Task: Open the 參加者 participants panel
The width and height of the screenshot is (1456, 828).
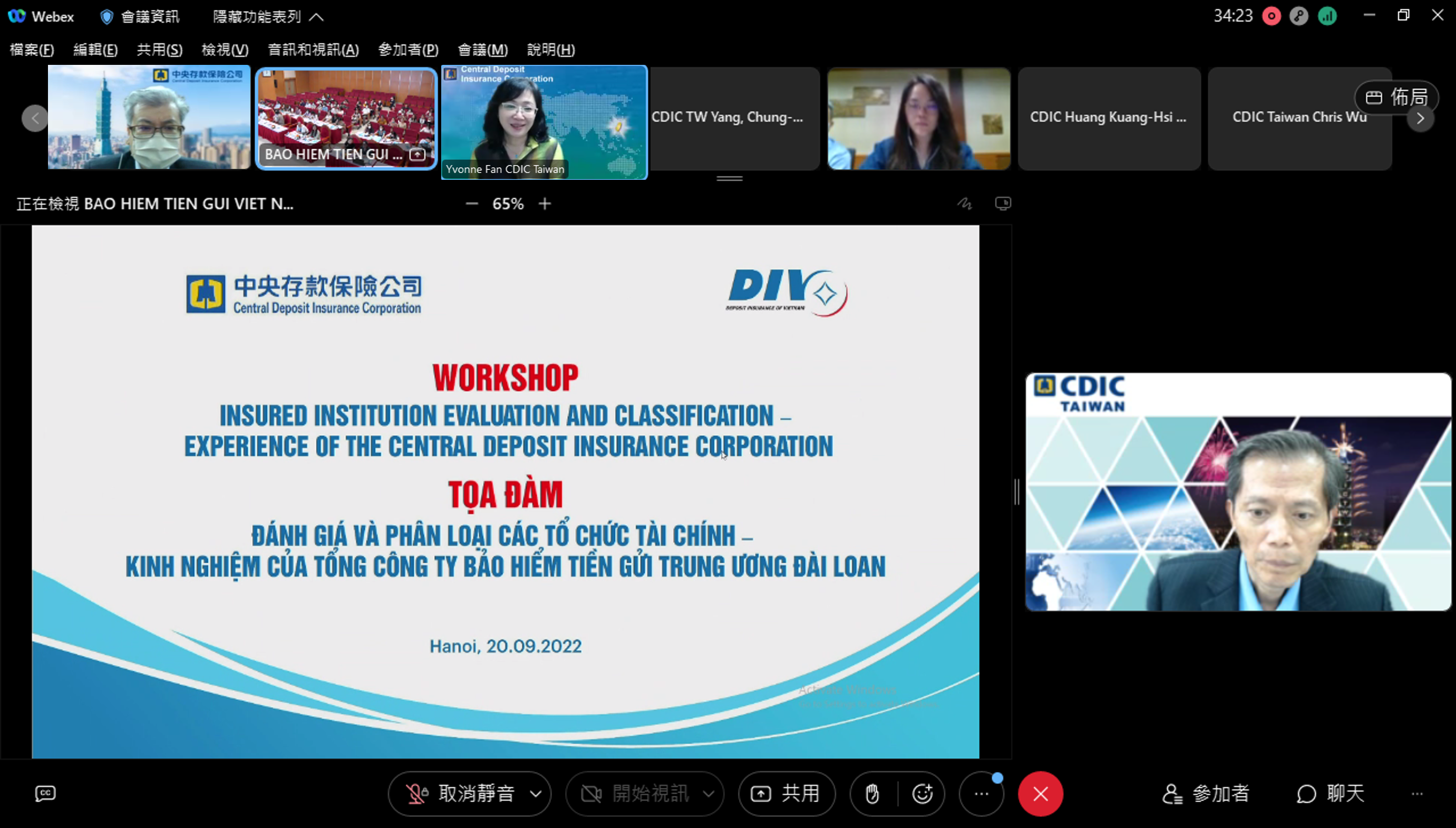Action: point(1206,793)
